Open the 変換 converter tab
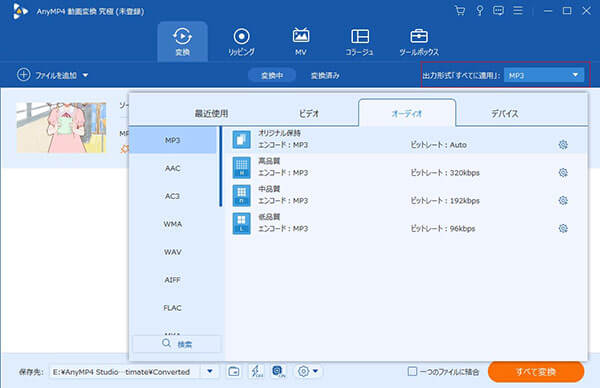The height and width of the screenshot is (388, 600). 183,41
